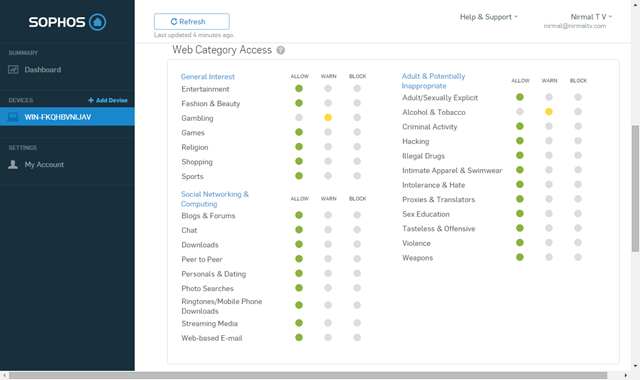Click the vertical scrollbar thumb
The image size is (640, 380).
point(636,189)
